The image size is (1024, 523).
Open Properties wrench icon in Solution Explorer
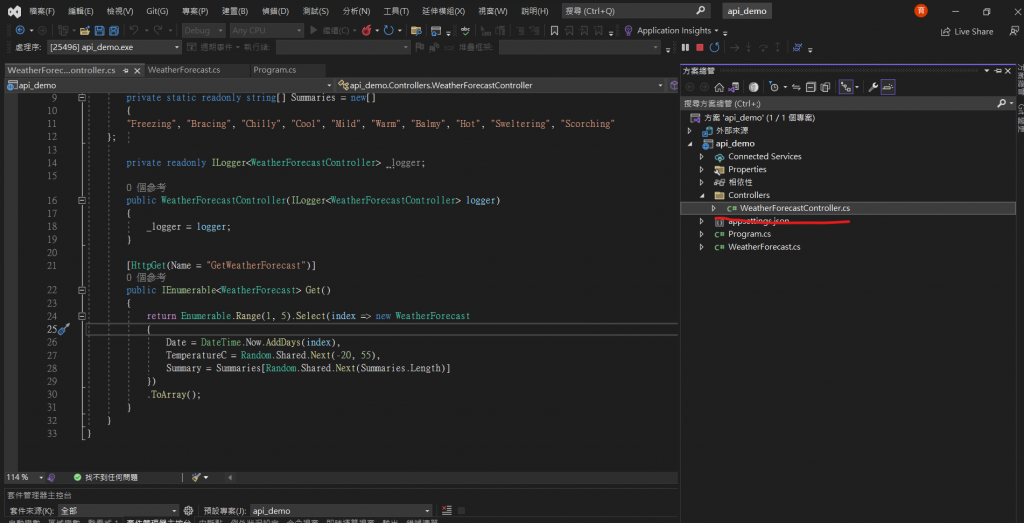[x=873, y=87]
